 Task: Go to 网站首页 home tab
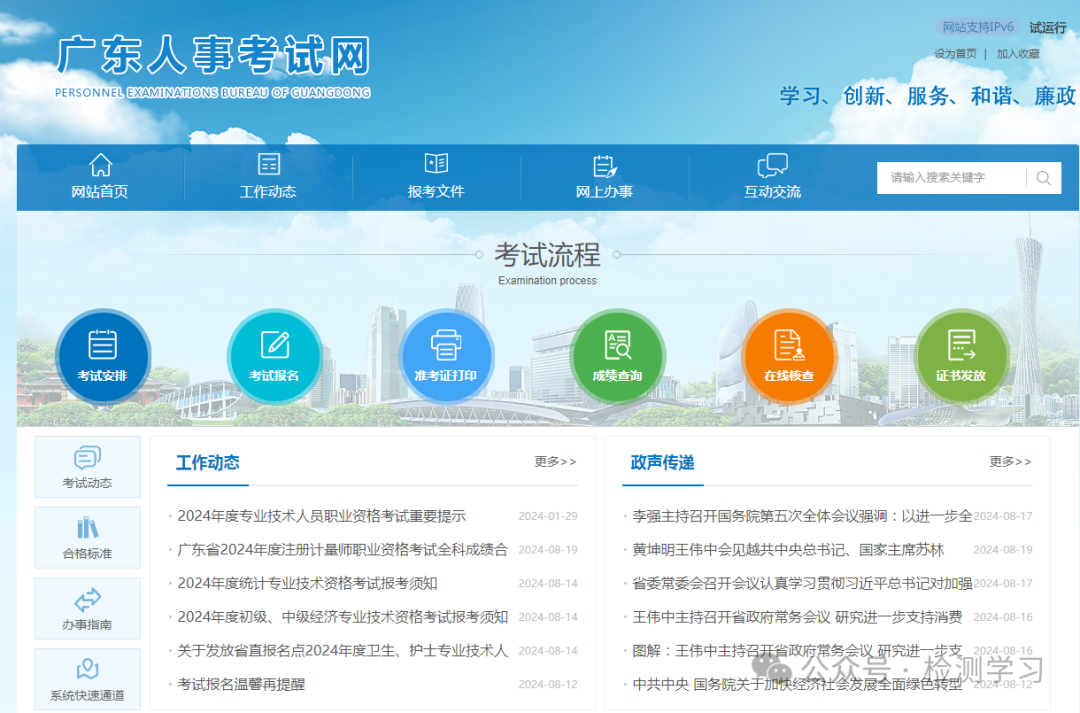tap(101, 176)
